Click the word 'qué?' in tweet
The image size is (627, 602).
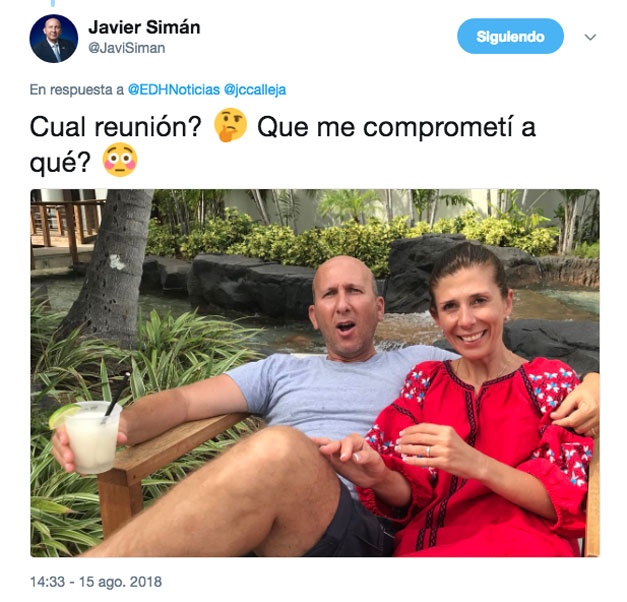(x=60, y=162)
